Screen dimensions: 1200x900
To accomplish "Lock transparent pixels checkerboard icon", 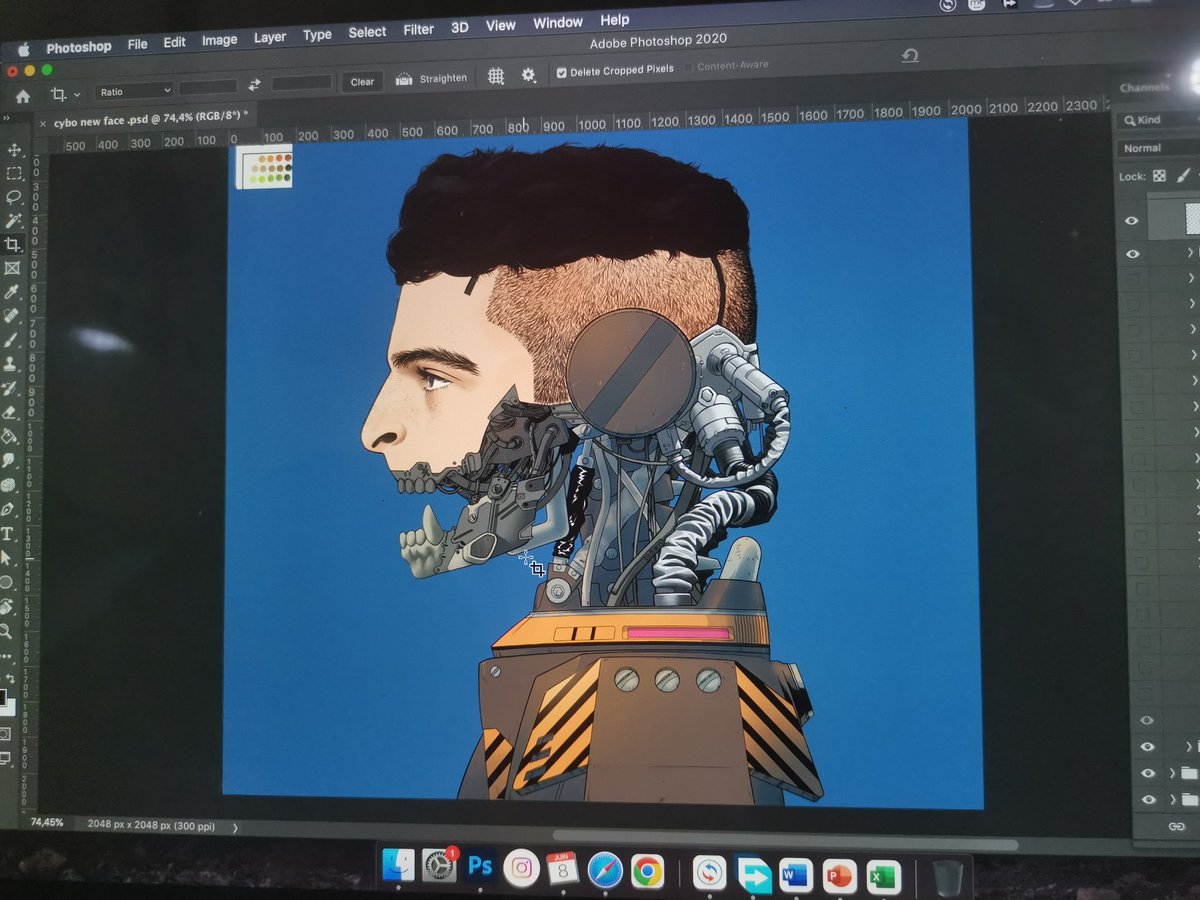I will click(1159, 175).
